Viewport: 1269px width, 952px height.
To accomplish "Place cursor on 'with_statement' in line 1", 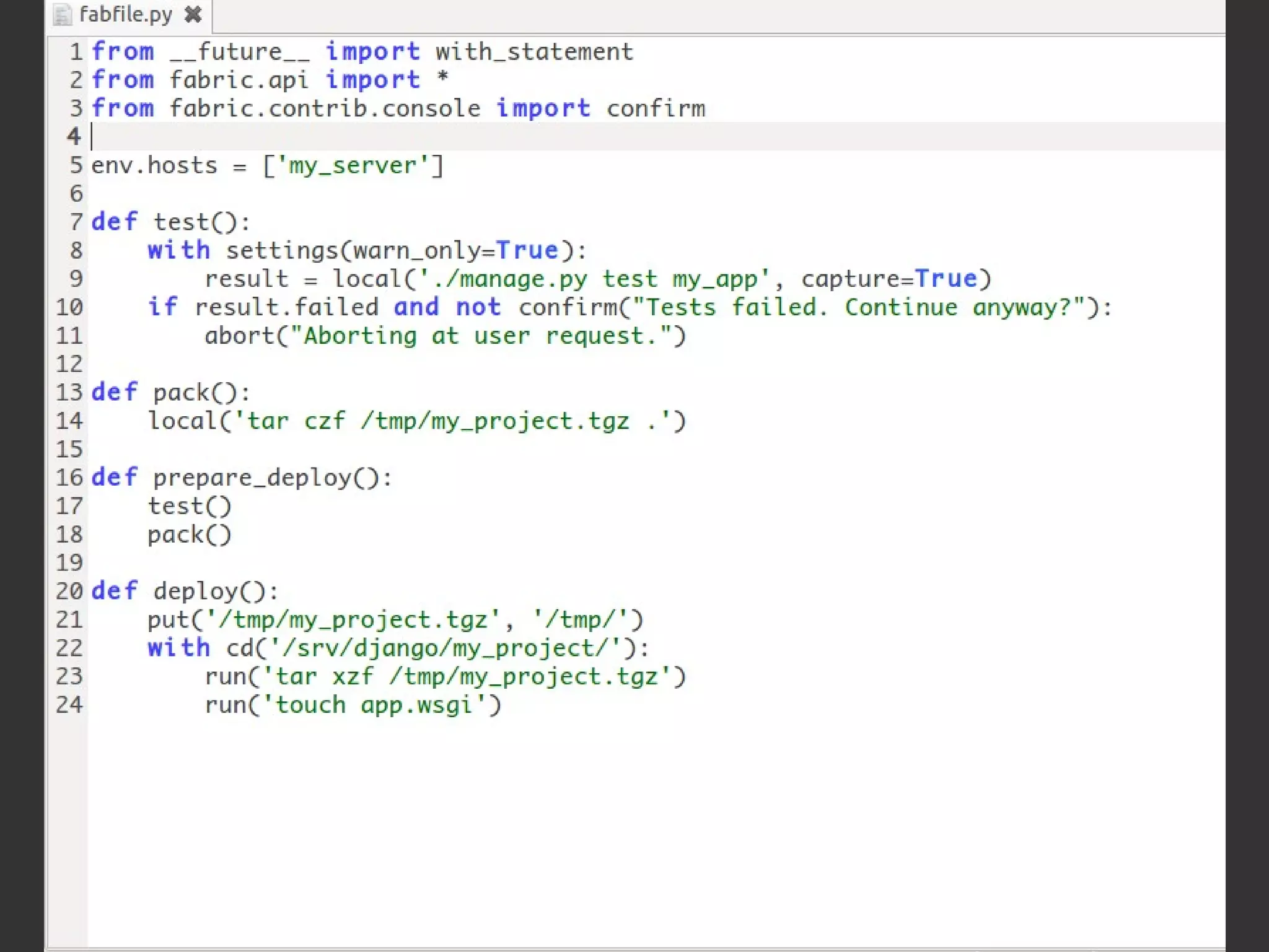I will pos(534,52).
